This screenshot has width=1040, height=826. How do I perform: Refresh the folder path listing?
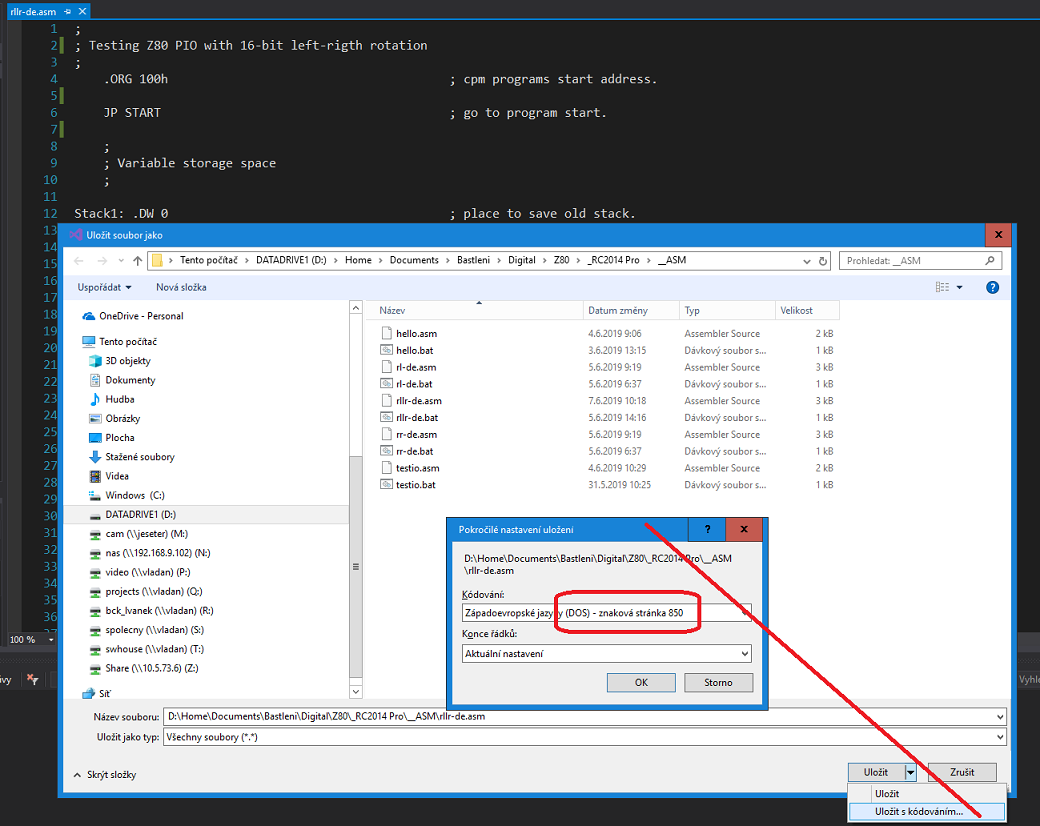click(x=822, y=261)
